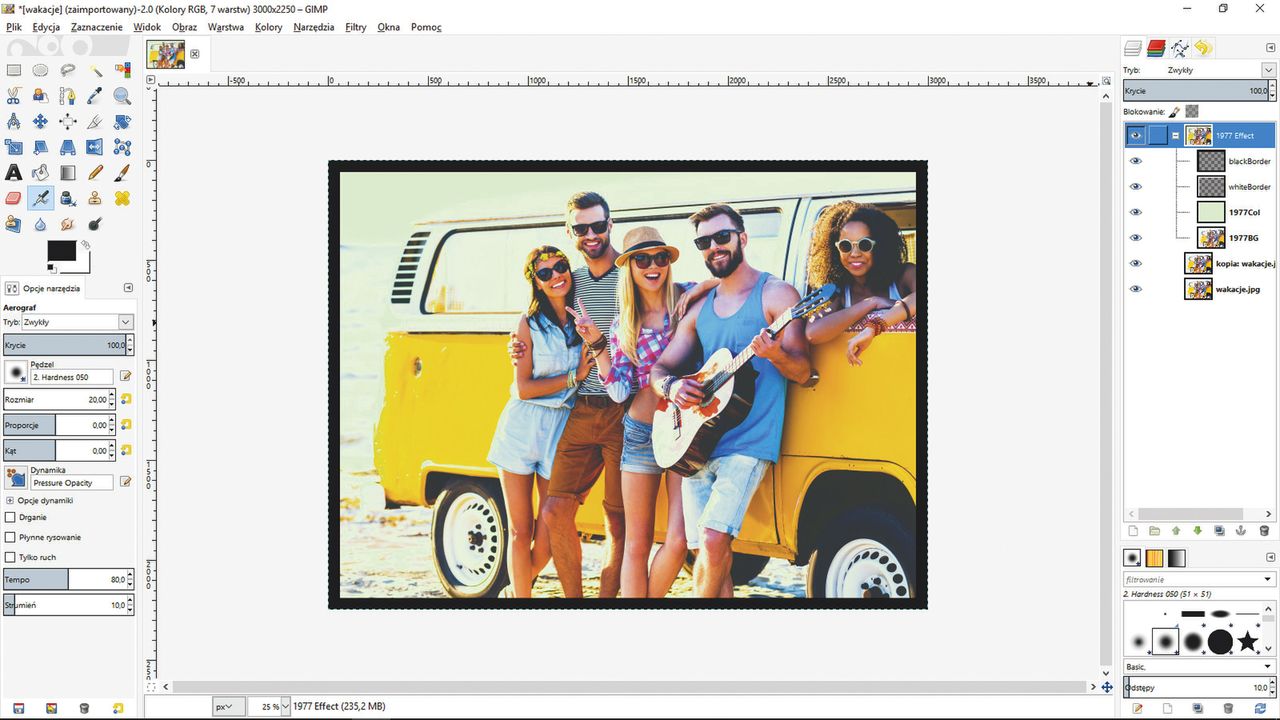Select the Select by Color tool

point(122,70)
